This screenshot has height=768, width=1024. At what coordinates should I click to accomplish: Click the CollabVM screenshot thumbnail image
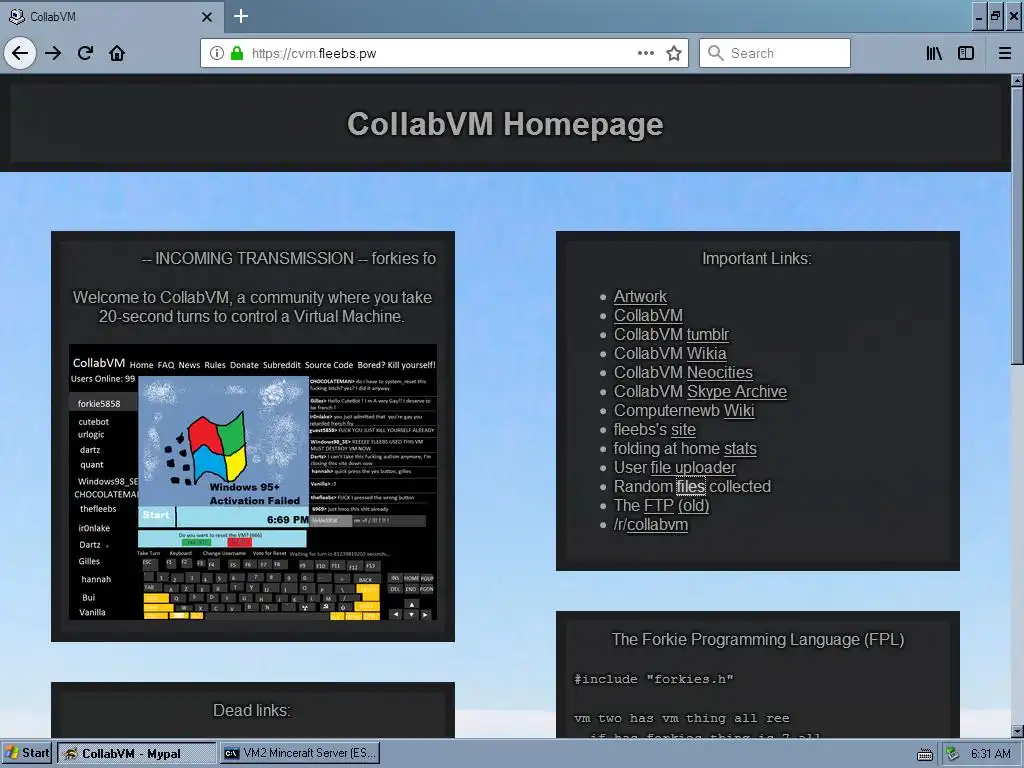(253, 482)
